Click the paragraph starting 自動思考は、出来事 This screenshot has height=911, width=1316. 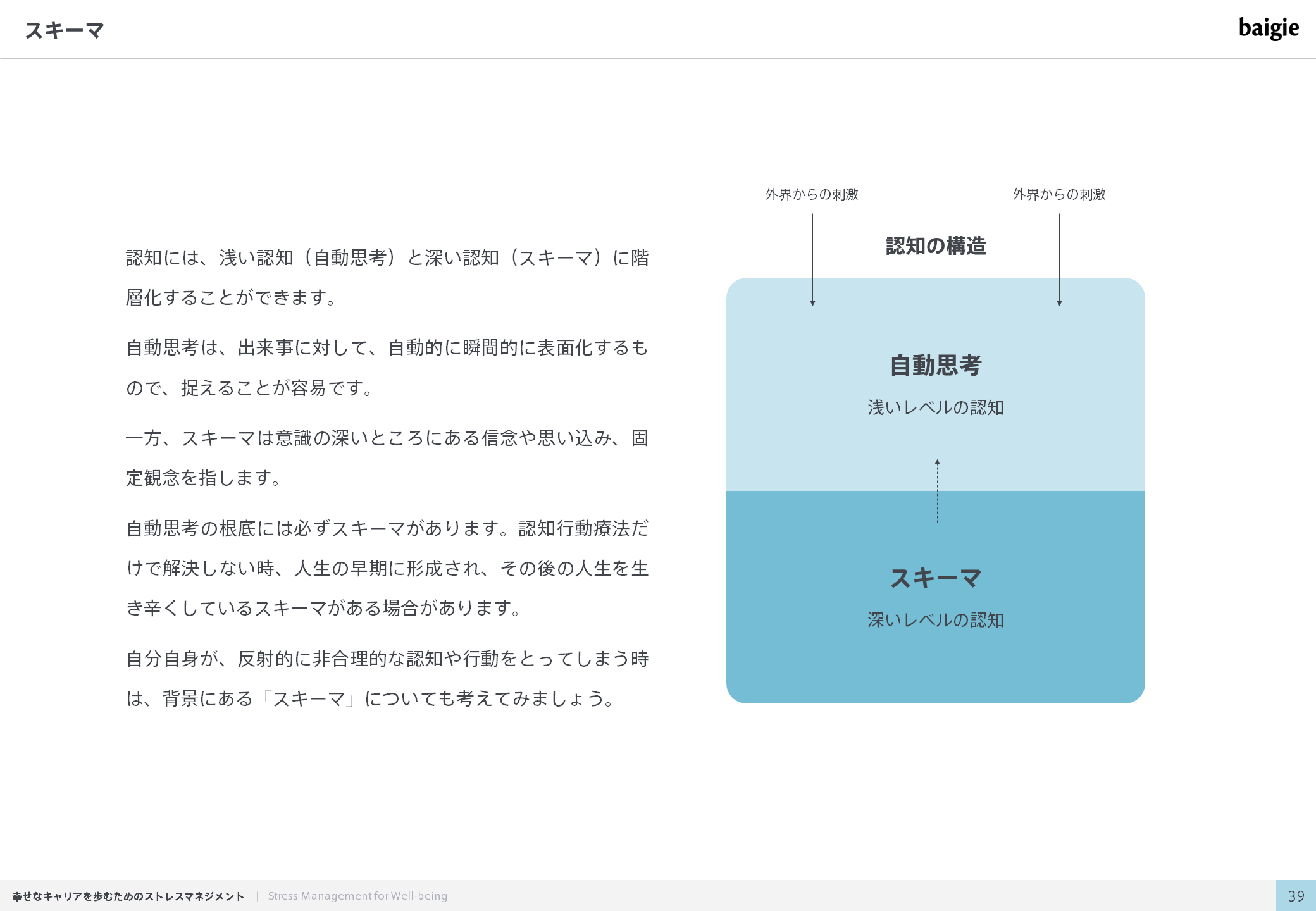point(387,367)
